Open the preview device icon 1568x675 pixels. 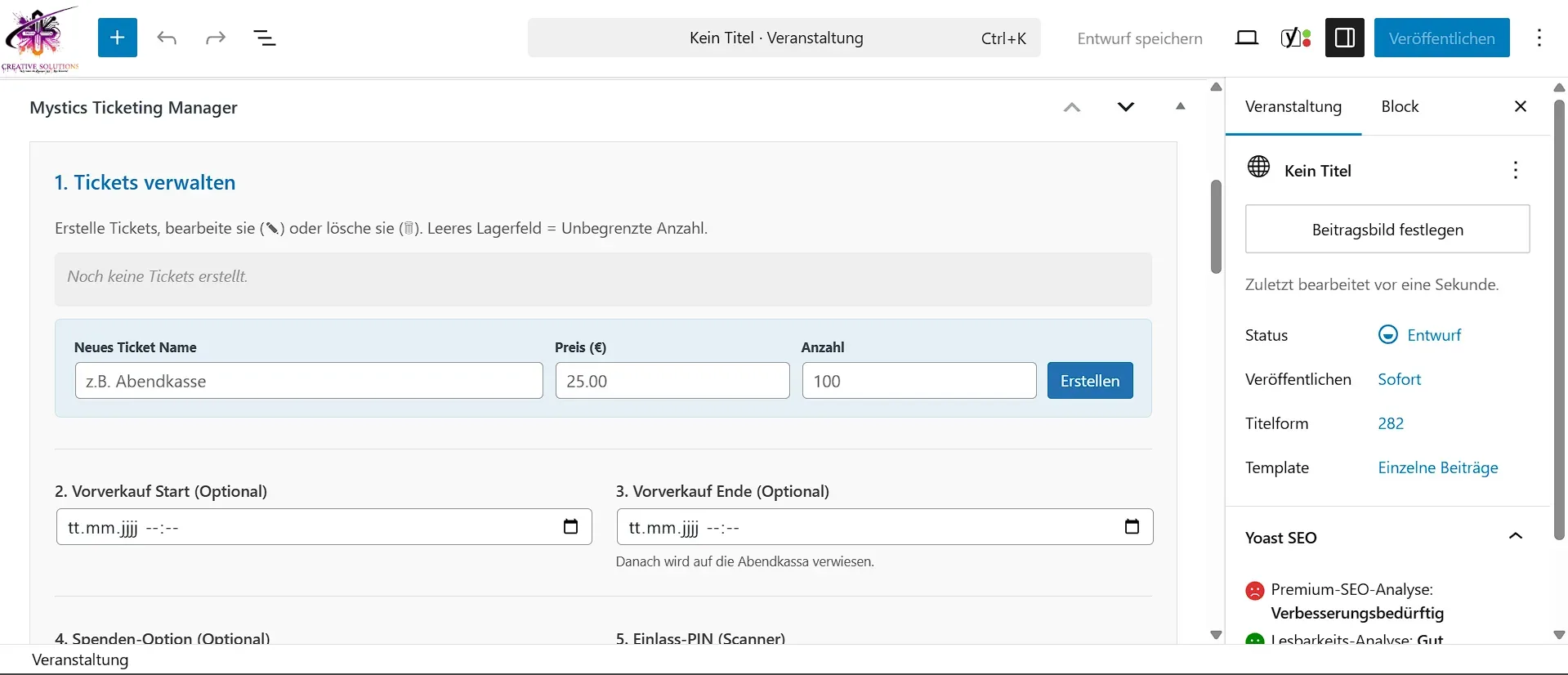click(1246, 38)
